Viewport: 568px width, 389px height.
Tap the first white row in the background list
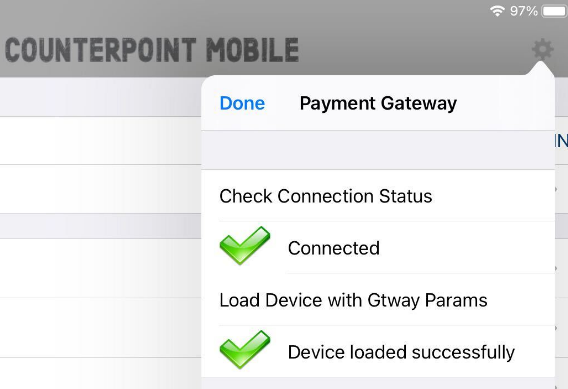pos(100,141)
